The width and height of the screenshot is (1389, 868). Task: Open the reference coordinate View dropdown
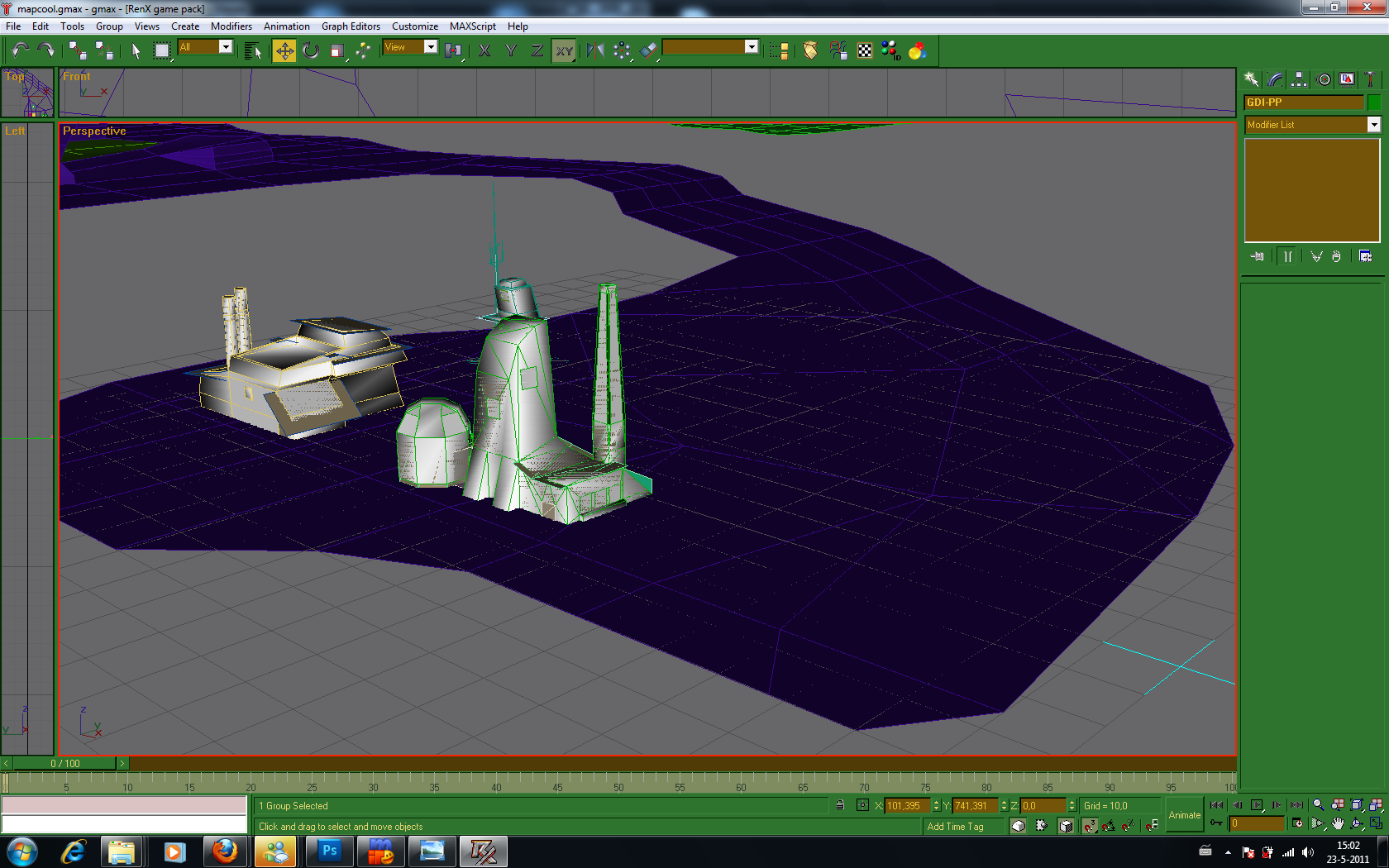click(x=430, y=47)
